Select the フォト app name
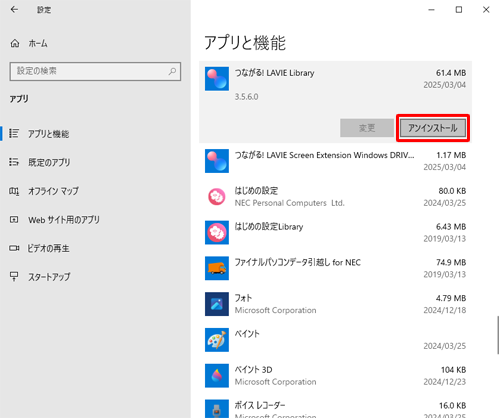Viewport: 500px width, 418px height. [243, 298]
